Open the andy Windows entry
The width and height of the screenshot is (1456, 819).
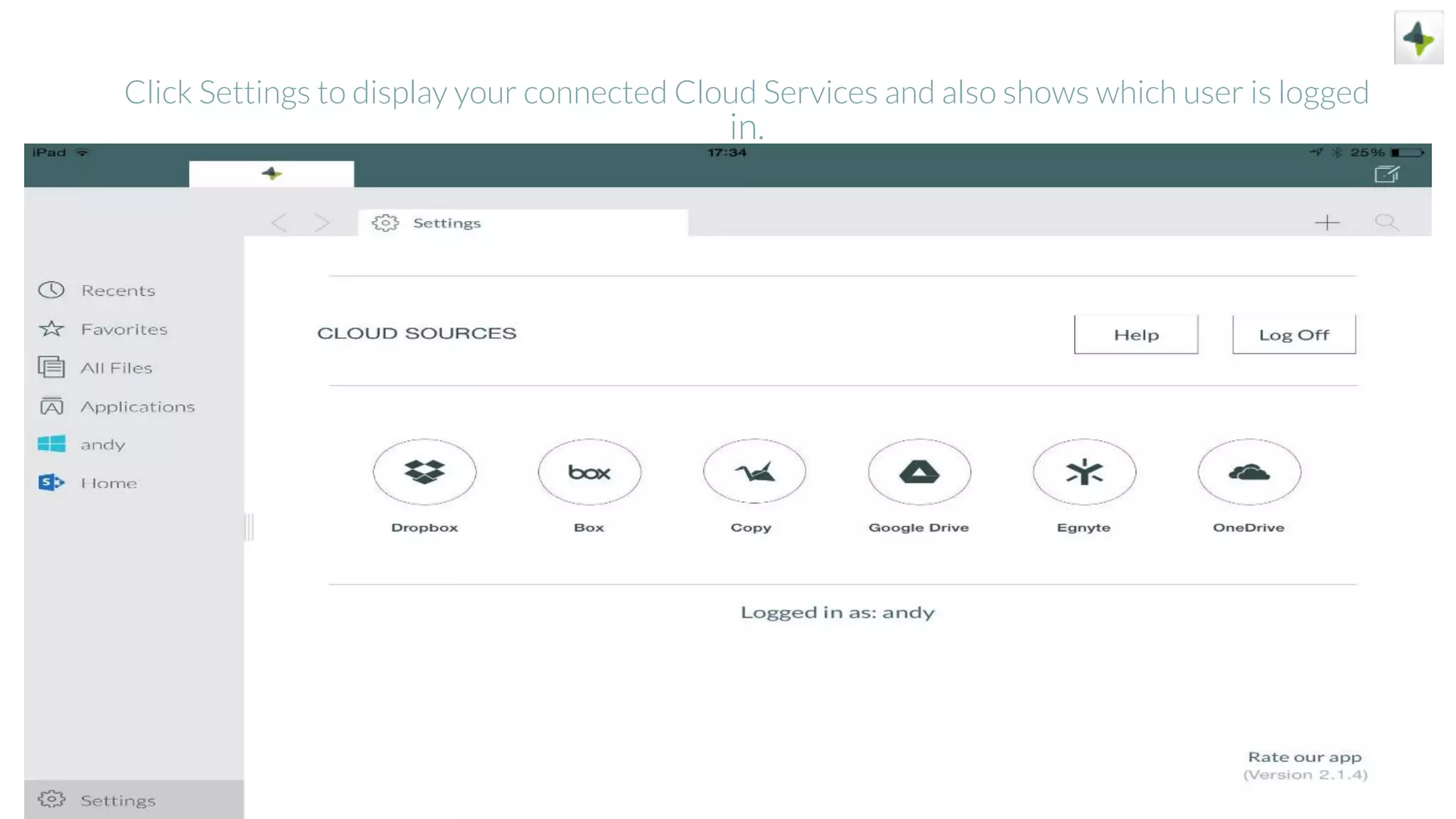tap(134, 444)
